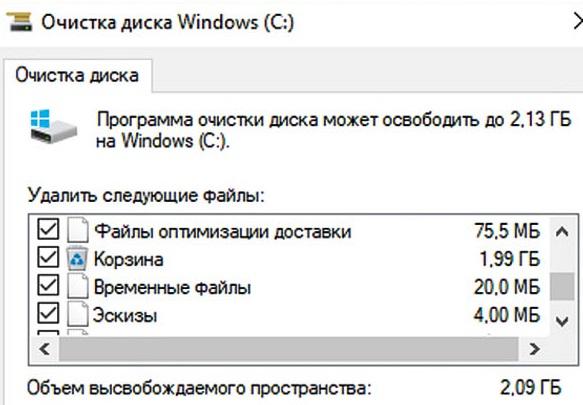Image resolution: width=583 pixels, height=405 pixels.
Task: Click file icon next to Временные файлы
Action: click(x=78, y=286)
